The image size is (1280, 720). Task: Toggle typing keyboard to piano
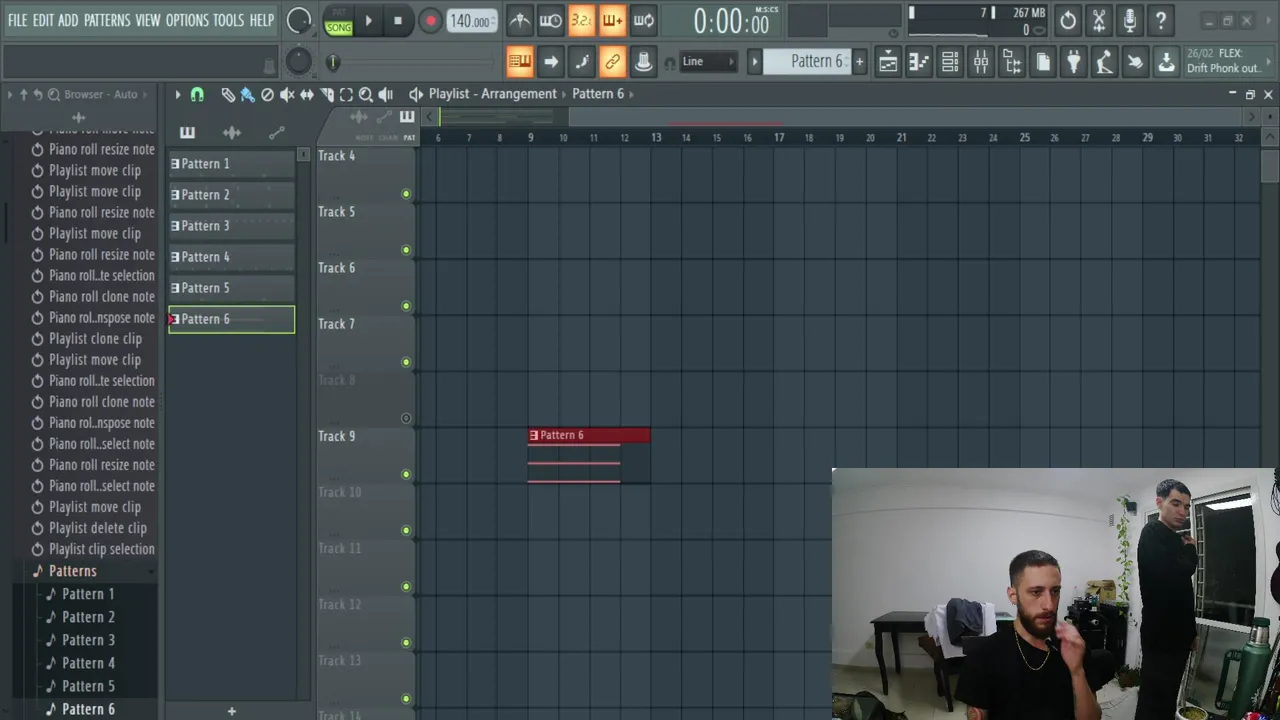(520, 62)
